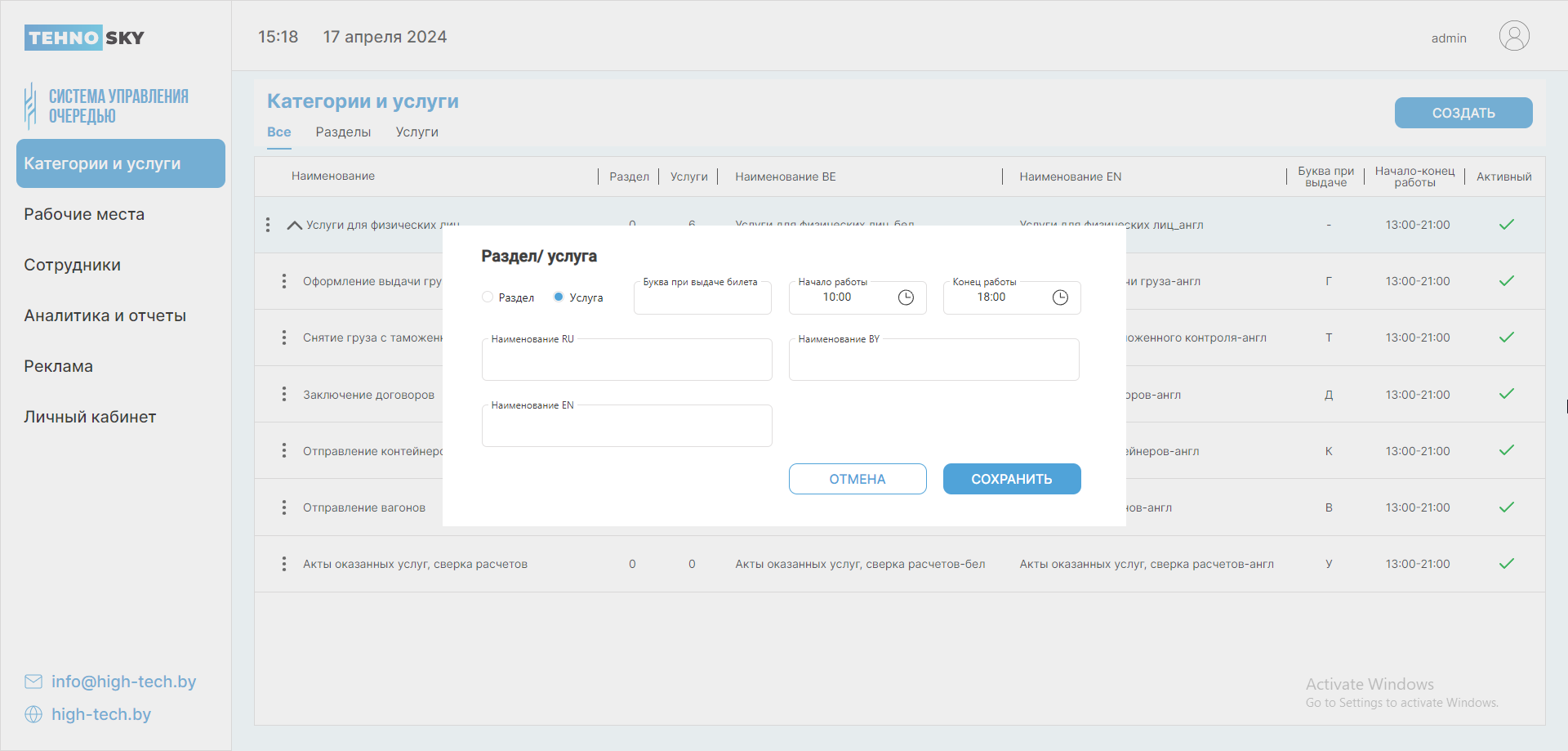Open Рабочие места in the sidebar

tap(84, 214)
